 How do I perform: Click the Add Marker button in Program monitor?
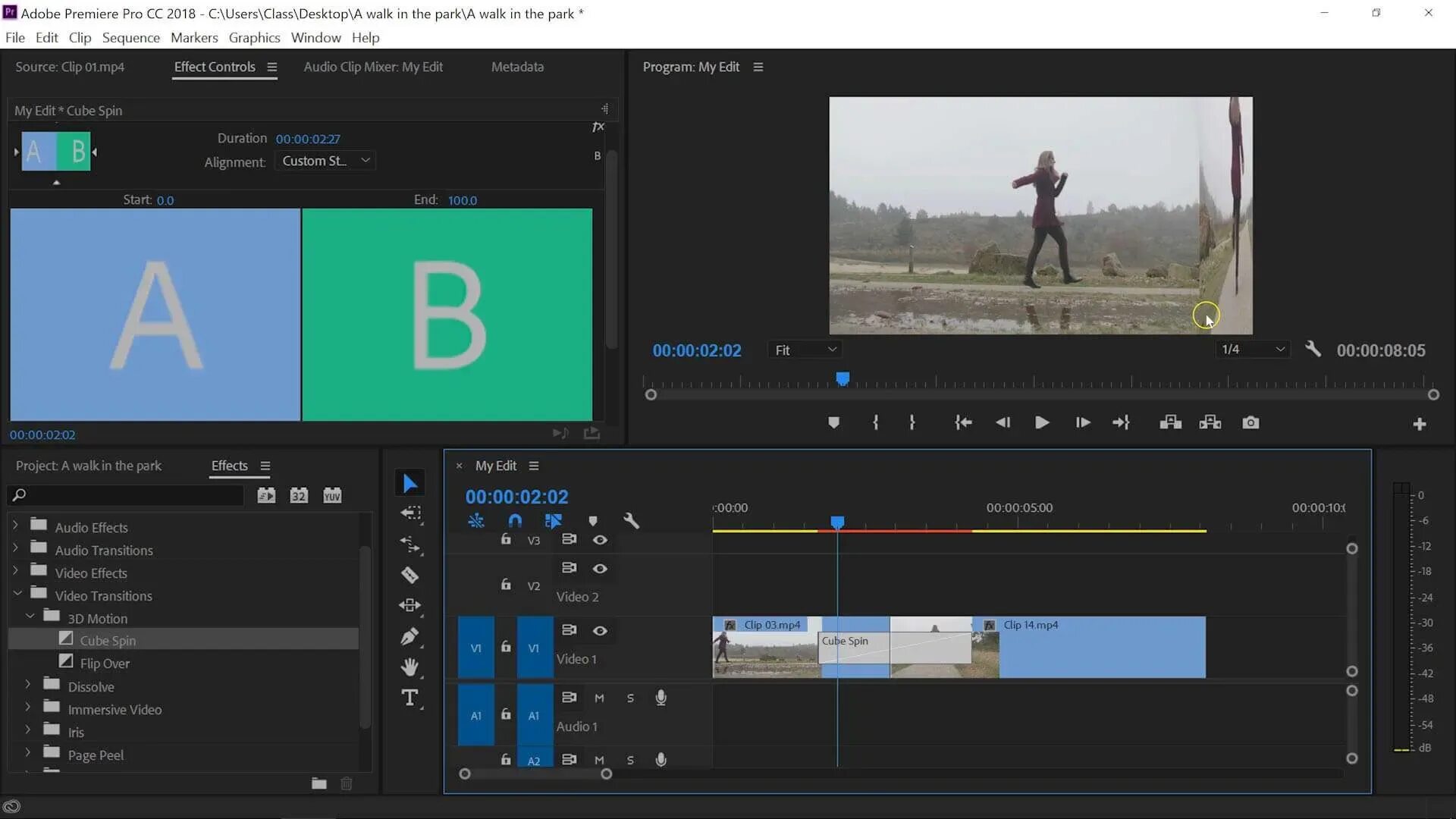pos(833,423)
